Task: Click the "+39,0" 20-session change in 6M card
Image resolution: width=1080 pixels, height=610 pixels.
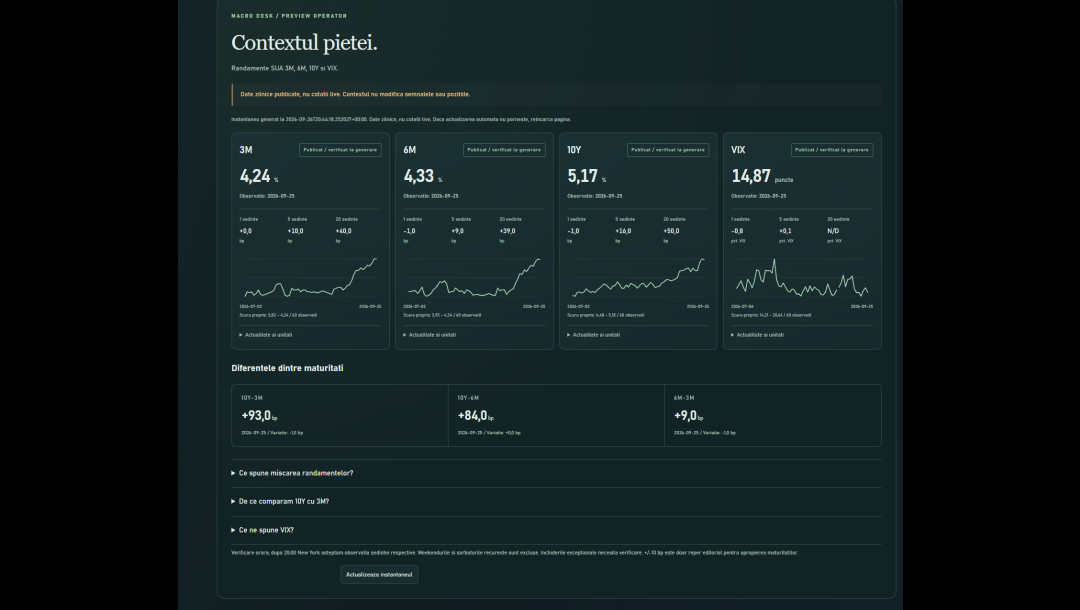Action: click(x=508, y=231)
